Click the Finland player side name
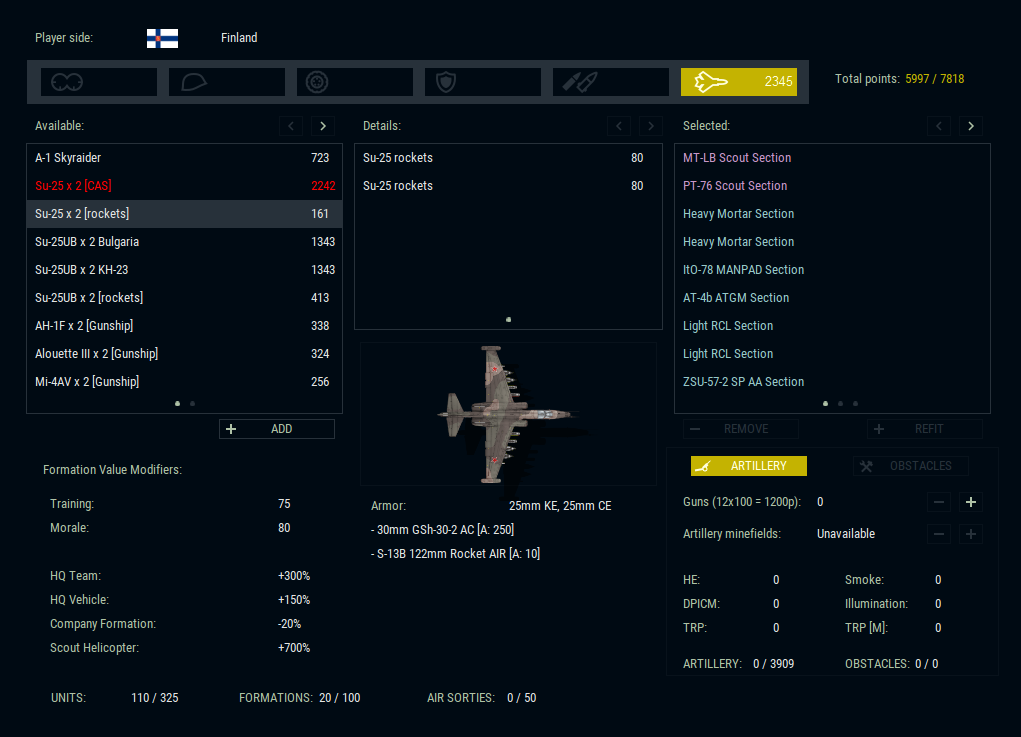This screenshot has height=737, width=1021. (x=239, y=38)
